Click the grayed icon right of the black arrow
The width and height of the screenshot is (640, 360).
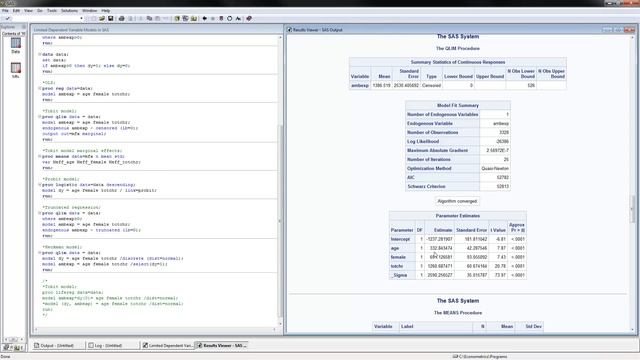click(x=213, y=18)
